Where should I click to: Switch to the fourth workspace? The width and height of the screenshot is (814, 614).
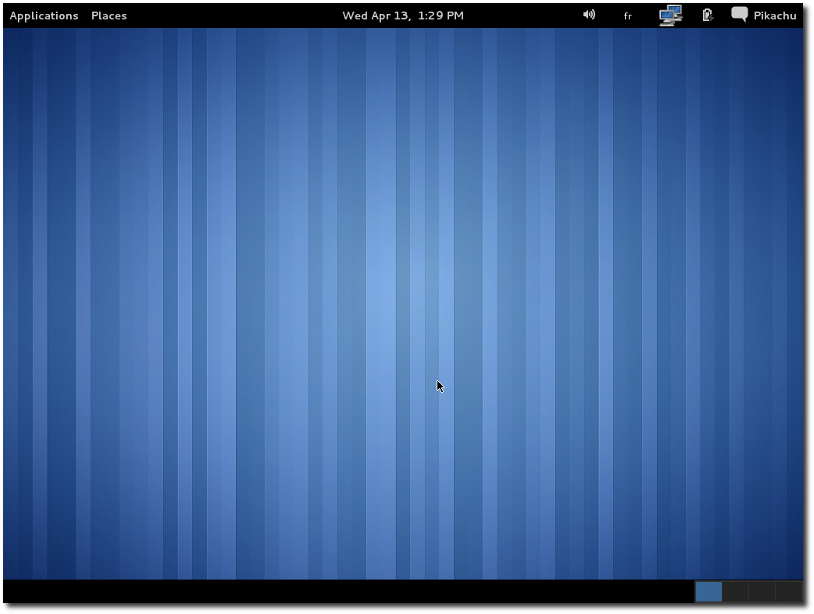(x=789, y=592)
